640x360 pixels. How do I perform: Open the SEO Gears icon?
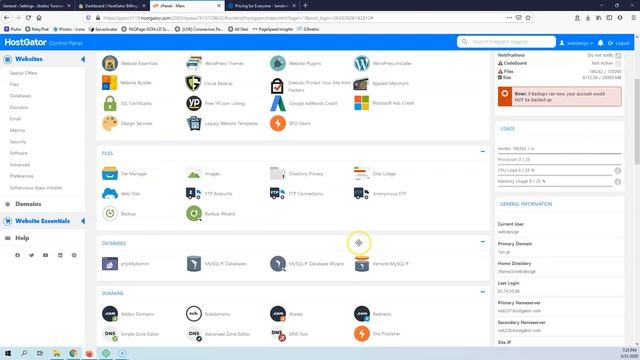point(278,123)
